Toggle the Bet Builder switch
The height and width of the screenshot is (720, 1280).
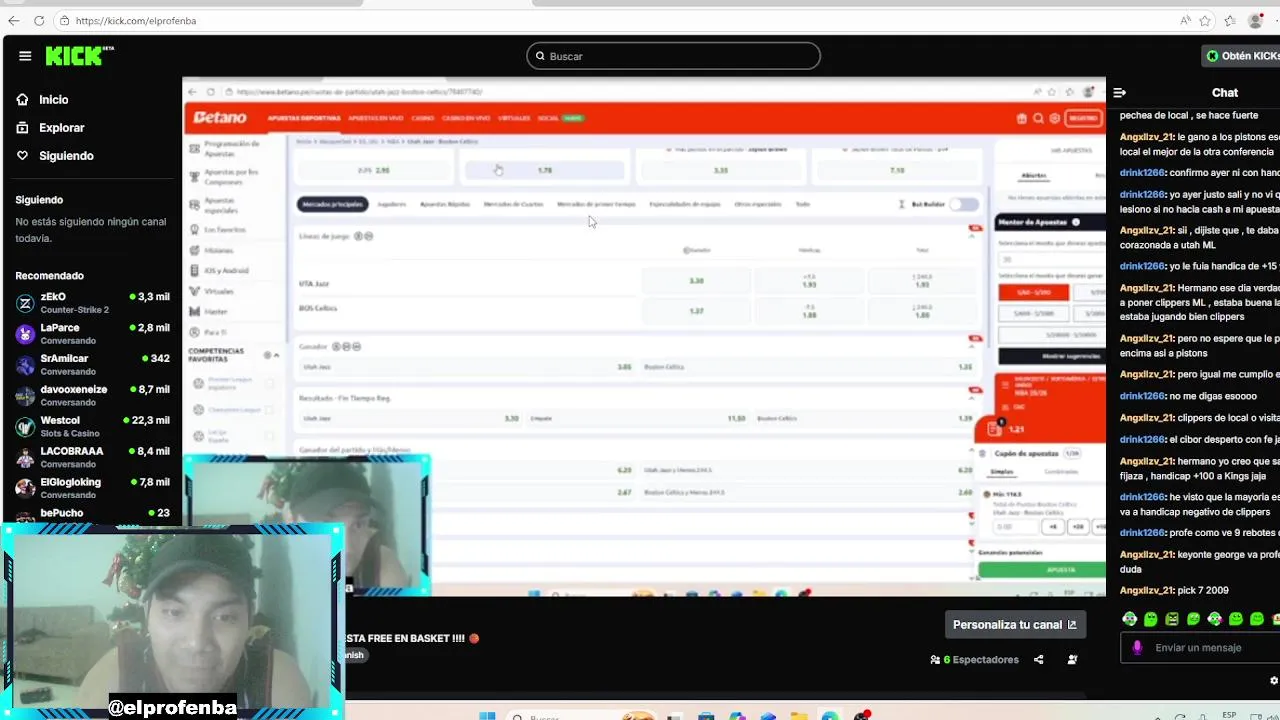point(964,204)
